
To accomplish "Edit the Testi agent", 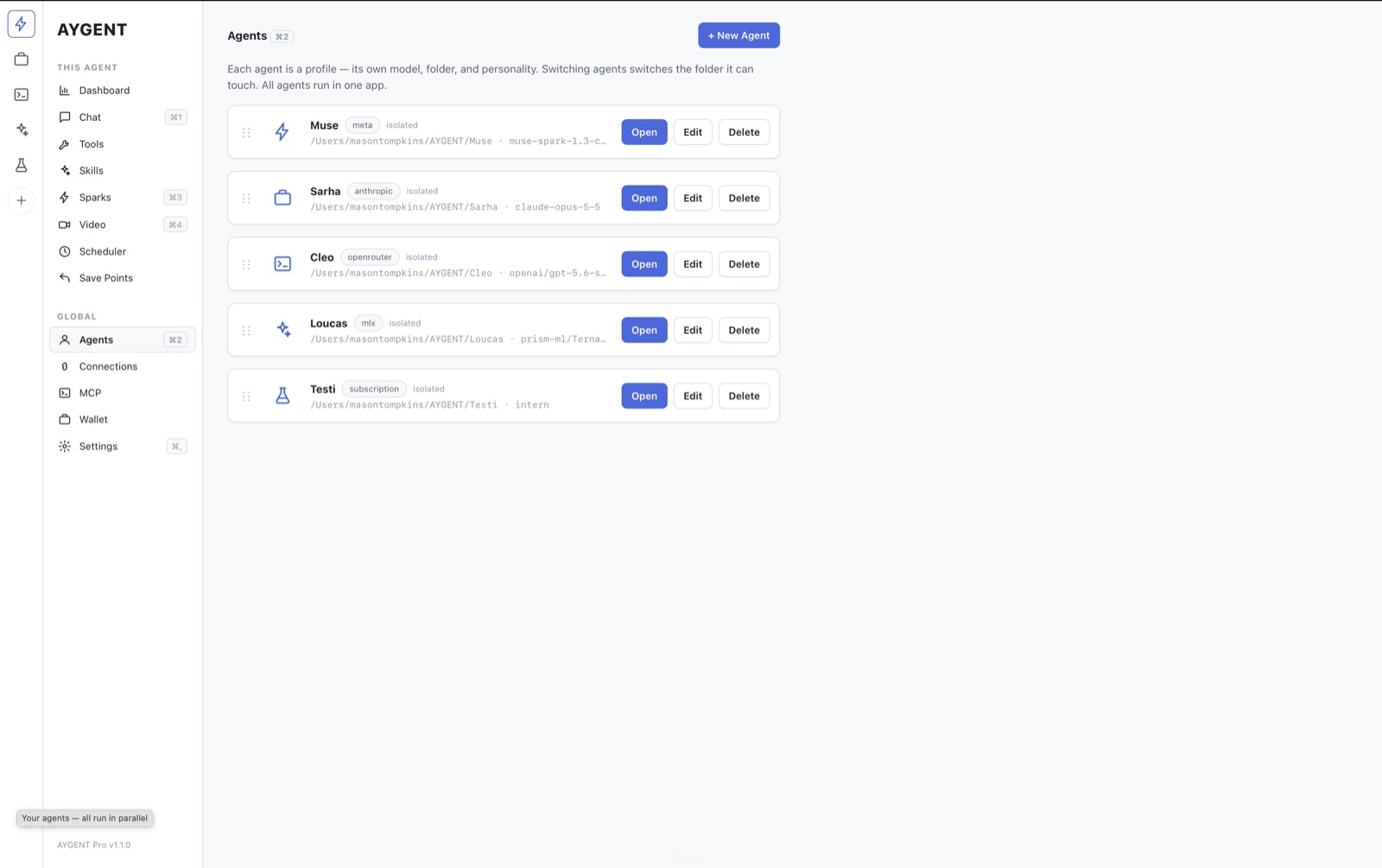I will pos(693,396).
